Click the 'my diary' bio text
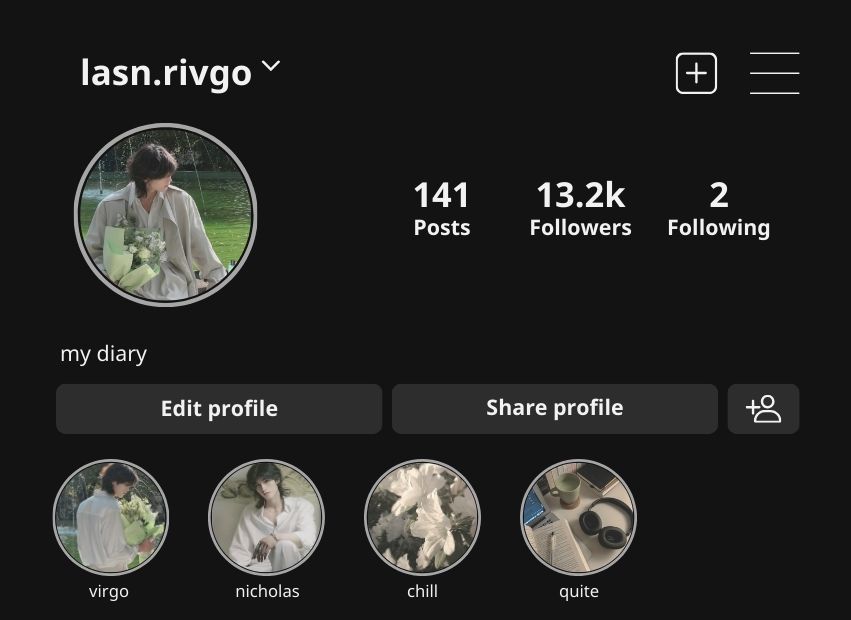This screenshot has height=620, width=851. click(x=104, y=355)
